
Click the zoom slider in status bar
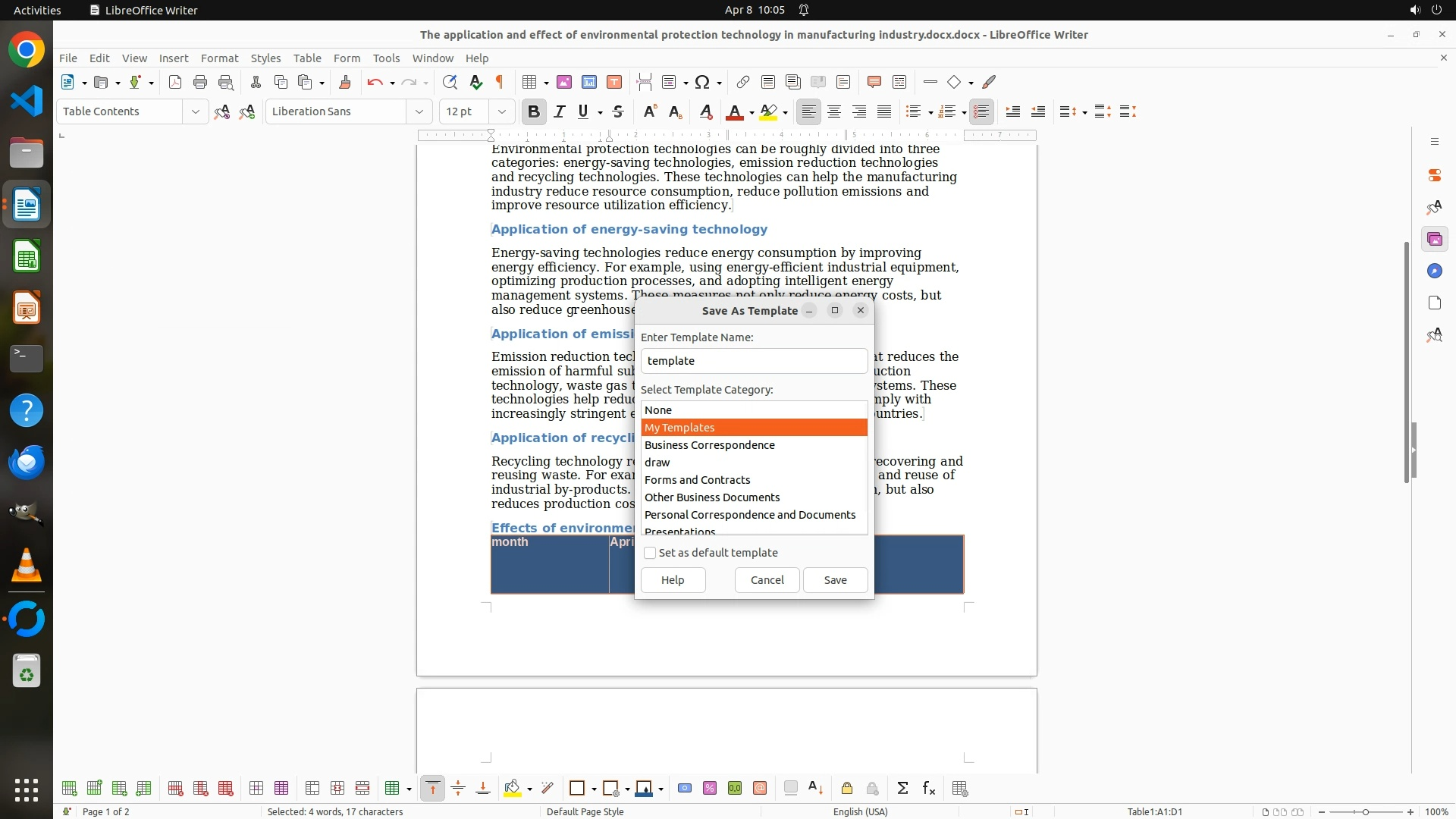[x=1365, y=811]
